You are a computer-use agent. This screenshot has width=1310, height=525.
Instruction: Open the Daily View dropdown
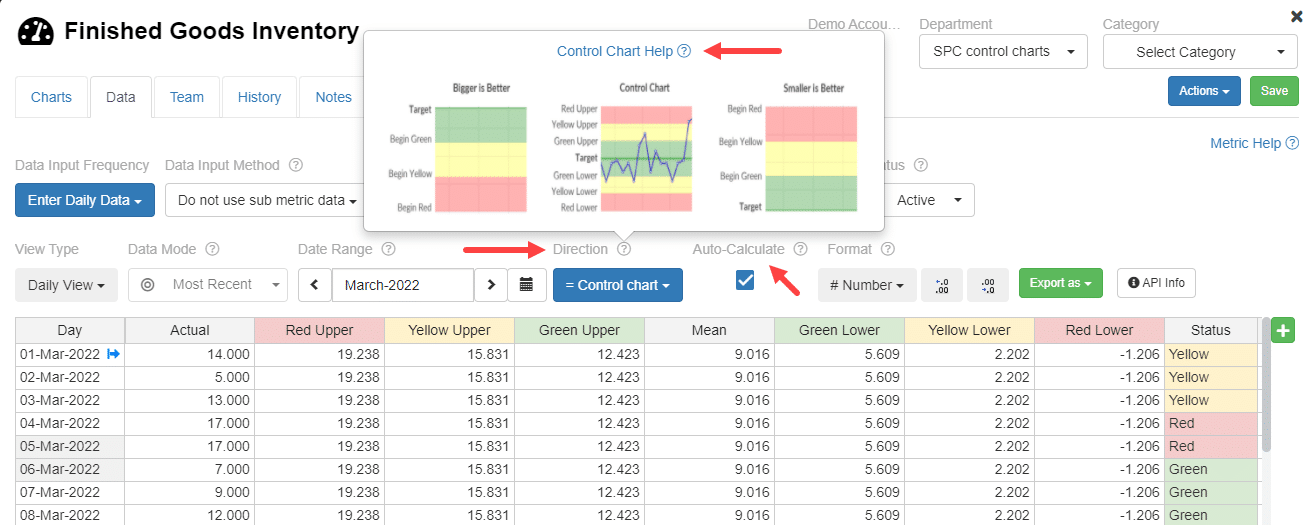click(x=66, y=285)
